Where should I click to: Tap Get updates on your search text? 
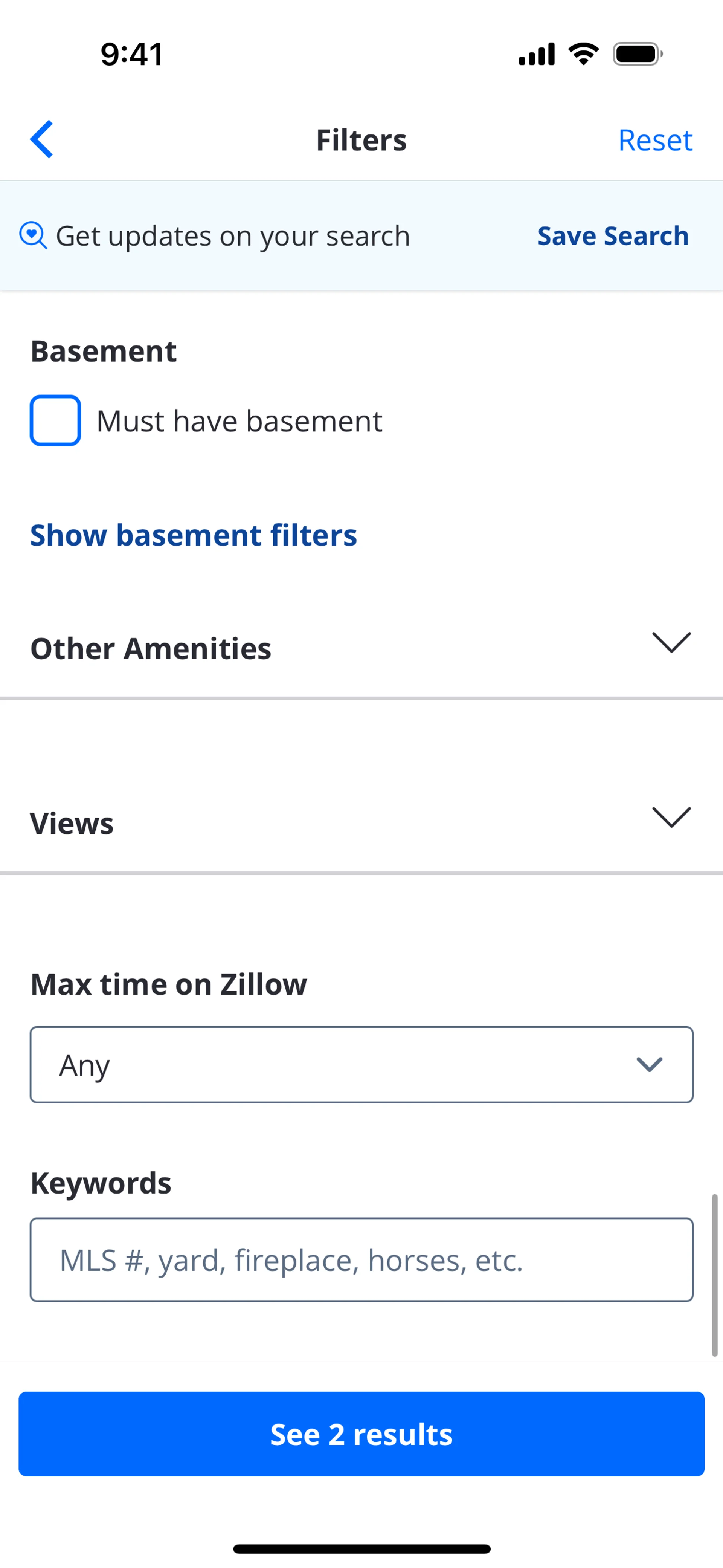pos(232,236)
